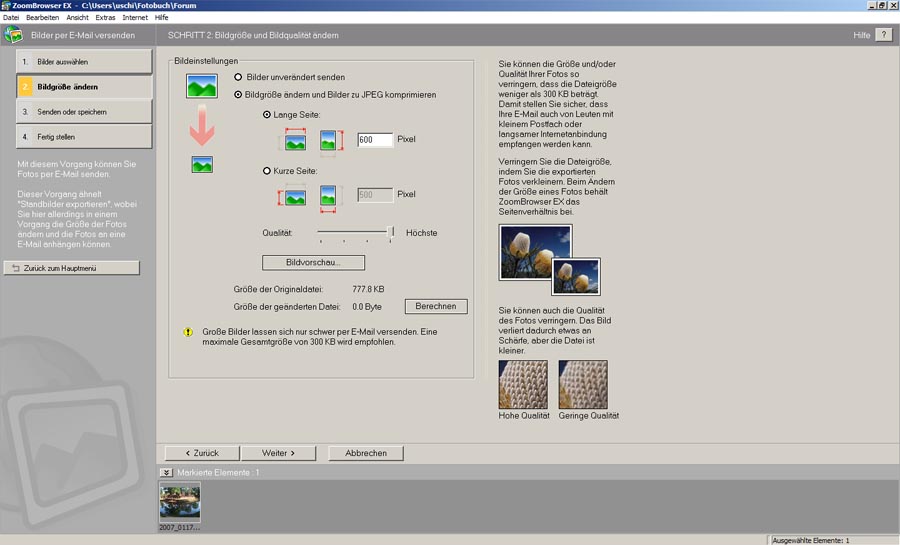Click the large original image icon under Bildeinstellungen

pos(202,85)
